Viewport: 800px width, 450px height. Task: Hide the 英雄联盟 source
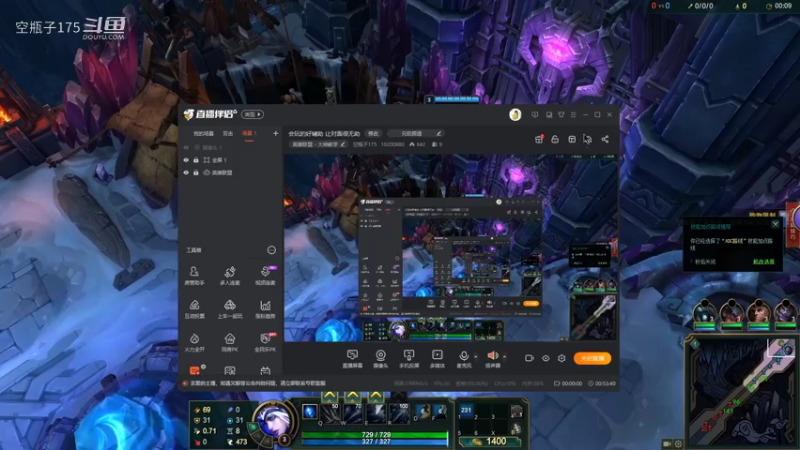tap(186, 173)
